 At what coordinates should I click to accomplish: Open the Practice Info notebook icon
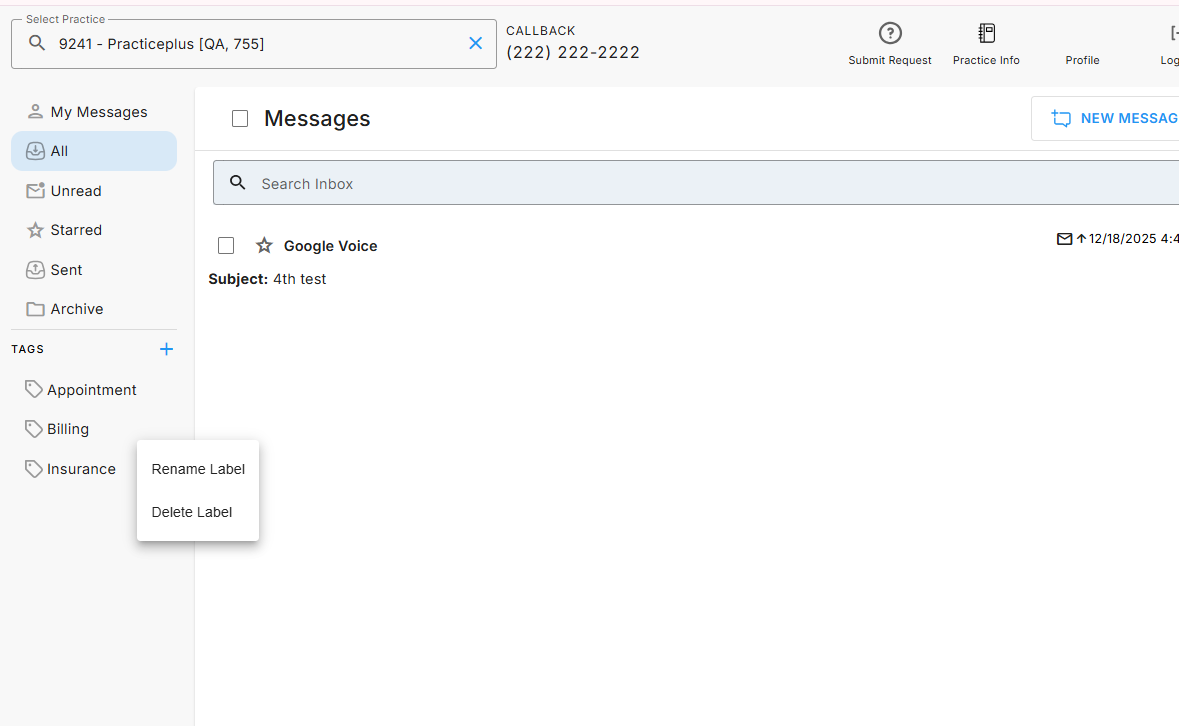tap(986, 34)
